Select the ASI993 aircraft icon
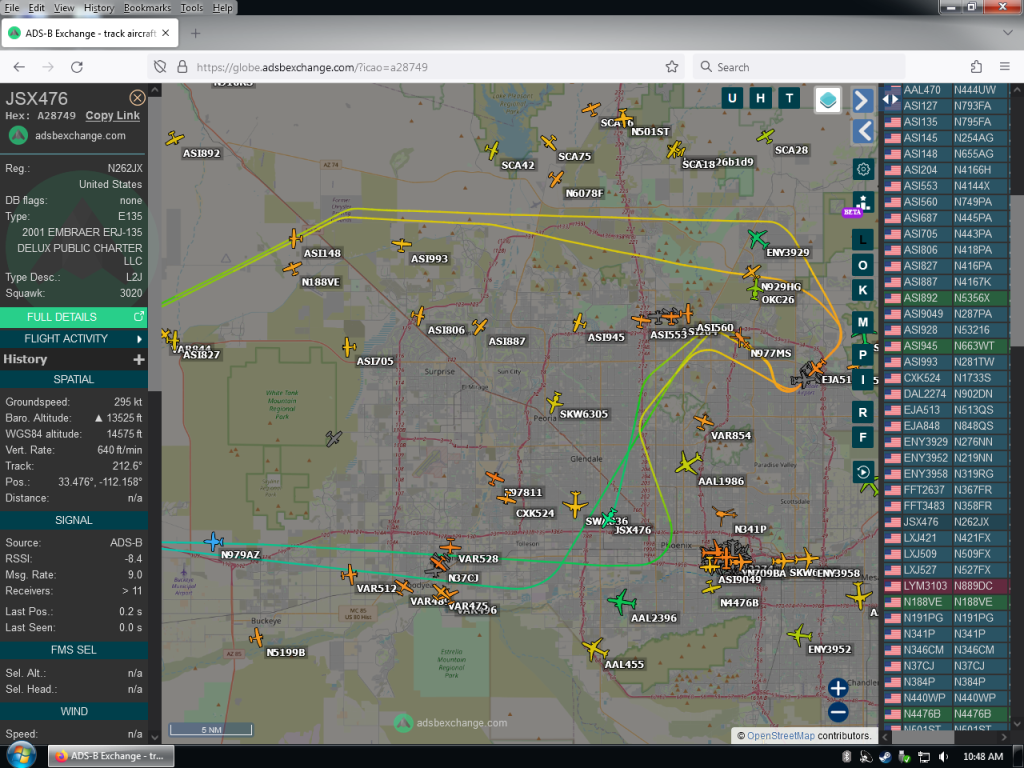The image size is (1024, 768). [401, 245]
